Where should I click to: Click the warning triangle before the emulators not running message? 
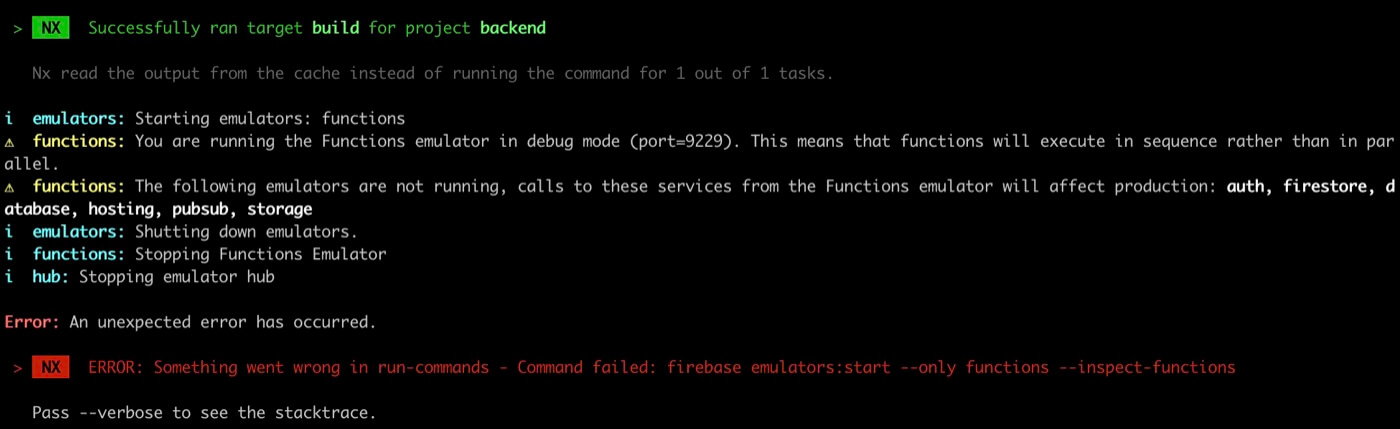click(x=9, y=187)
